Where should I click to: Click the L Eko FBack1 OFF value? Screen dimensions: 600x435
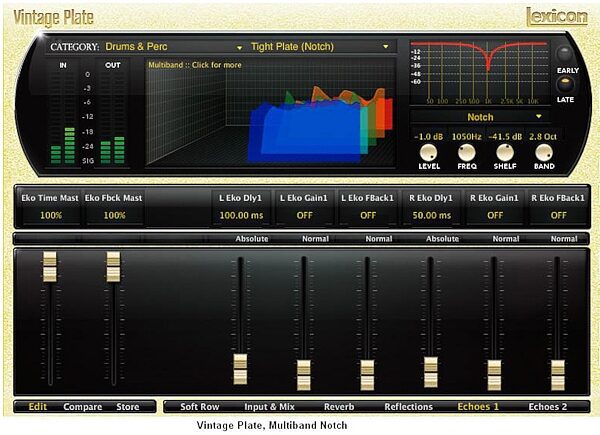pos(368,215)
